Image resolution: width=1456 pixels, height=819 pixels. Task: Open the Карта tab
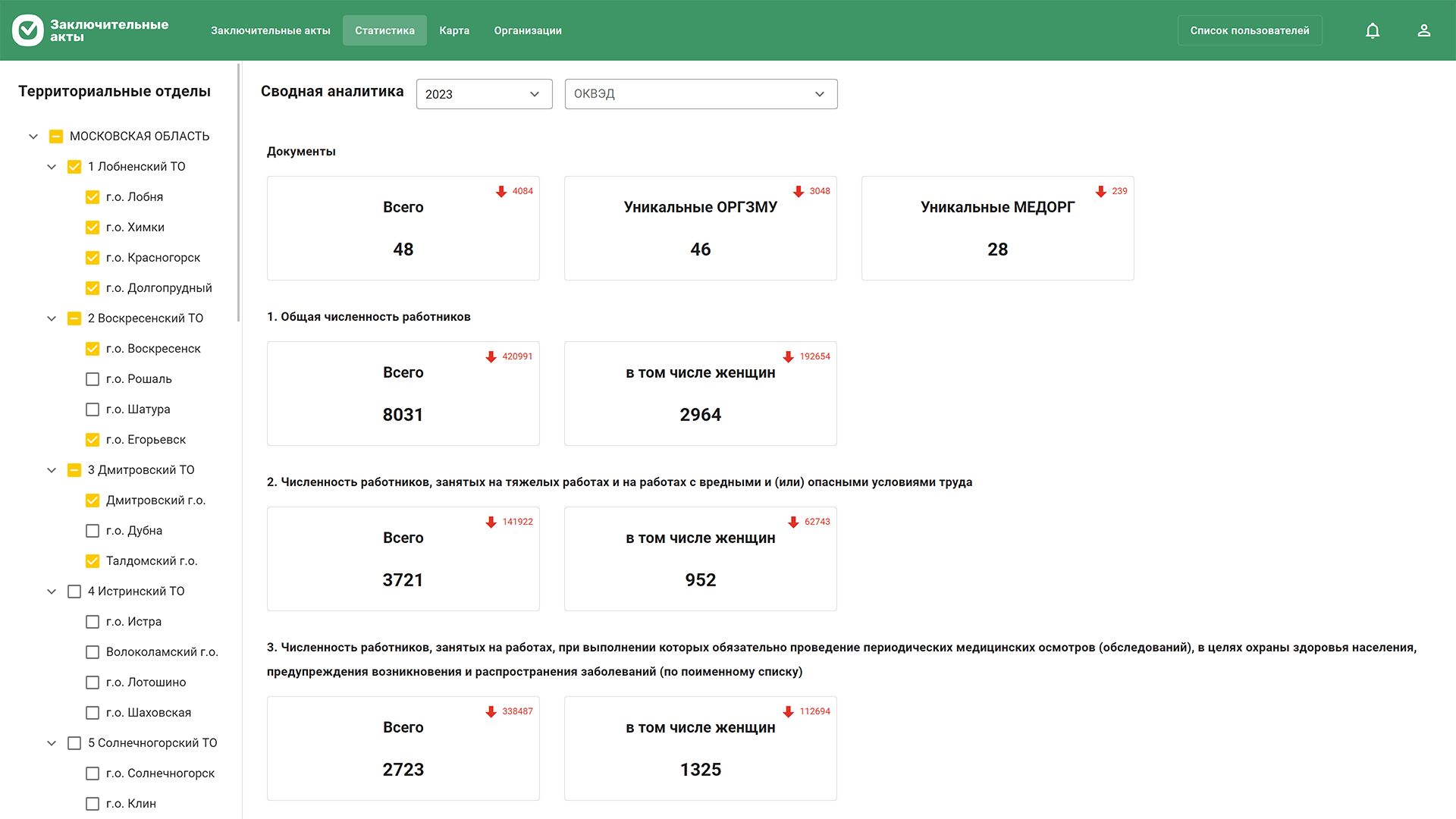click(454, 30)
